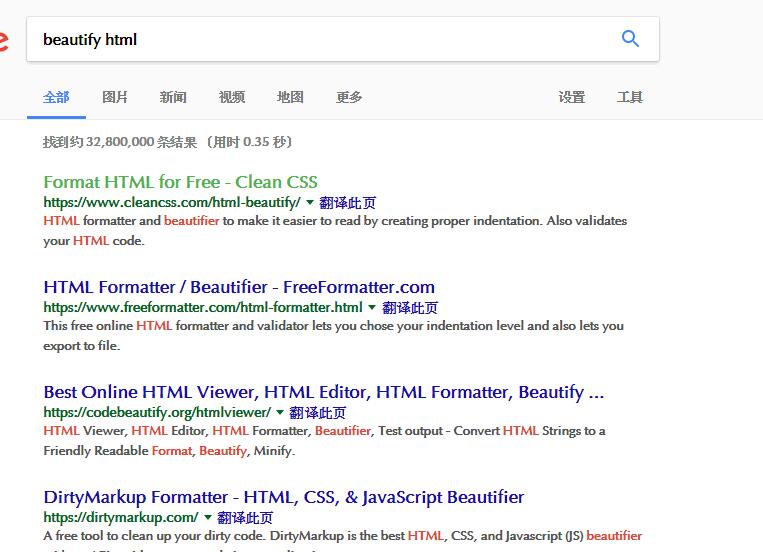Select the 全部 results tab
Viewport: 763px width, 552px height.
click(56, 97)
